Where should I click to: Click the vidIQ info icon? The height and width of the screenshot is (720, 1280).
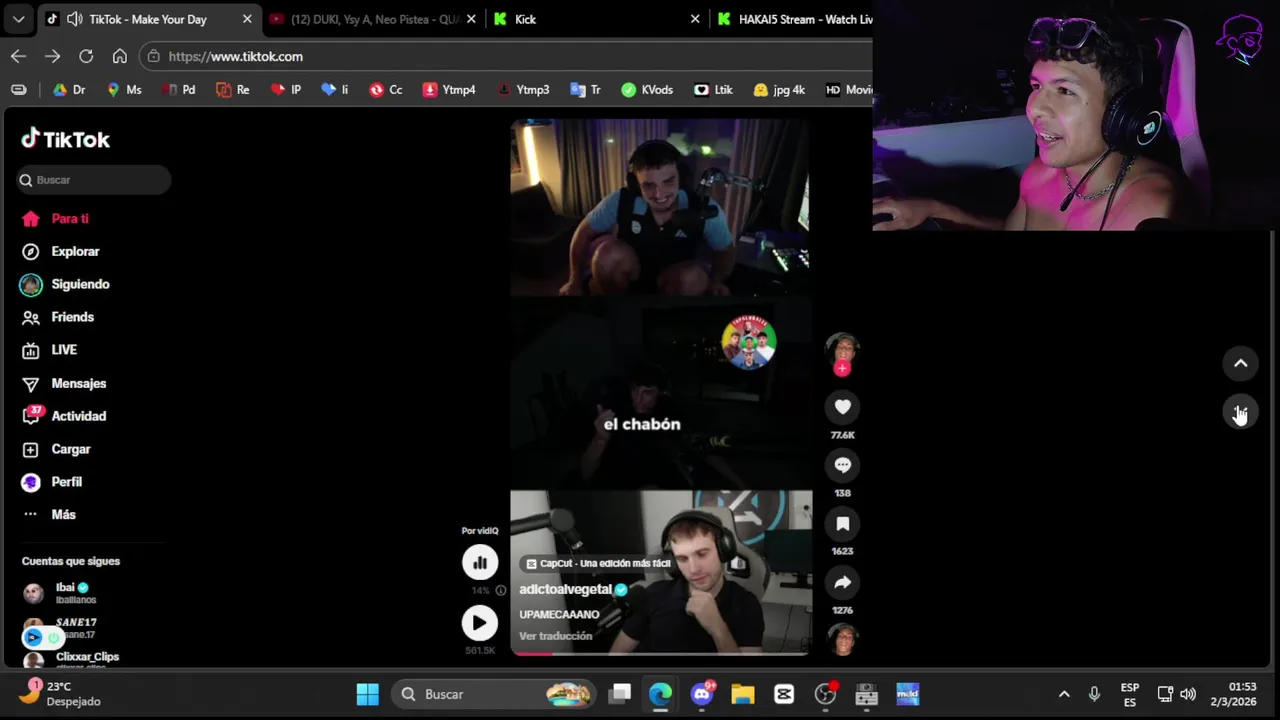pyautogui.click(x=501, y=590)
